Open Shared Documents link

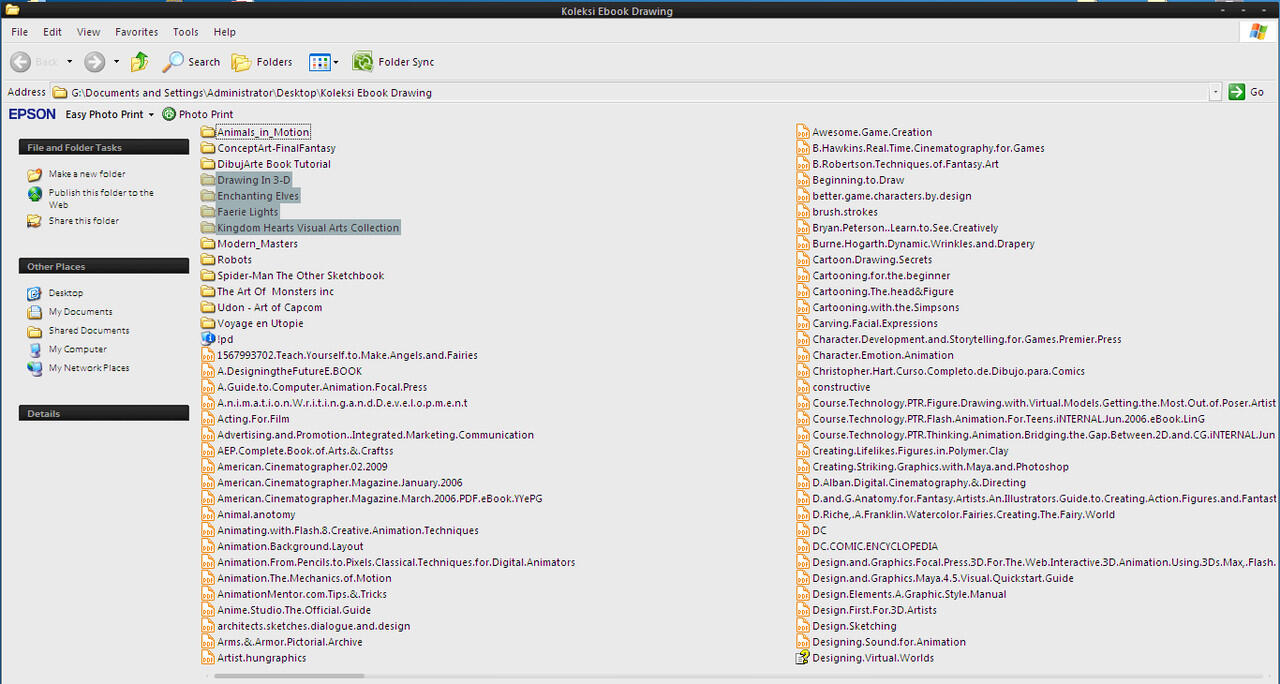(x=89, y=331)
